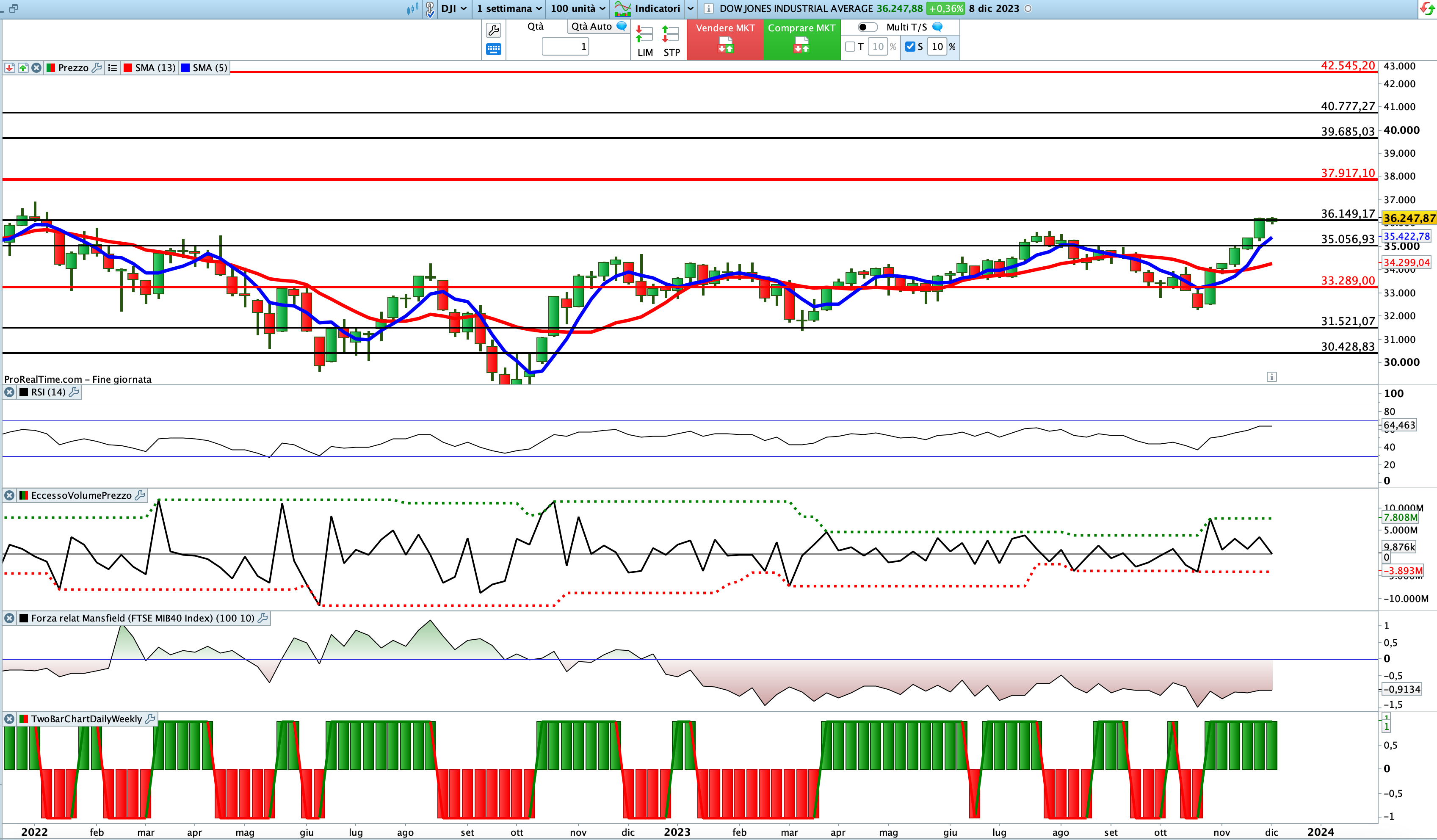Click the T percentage value field

[878, 47]
